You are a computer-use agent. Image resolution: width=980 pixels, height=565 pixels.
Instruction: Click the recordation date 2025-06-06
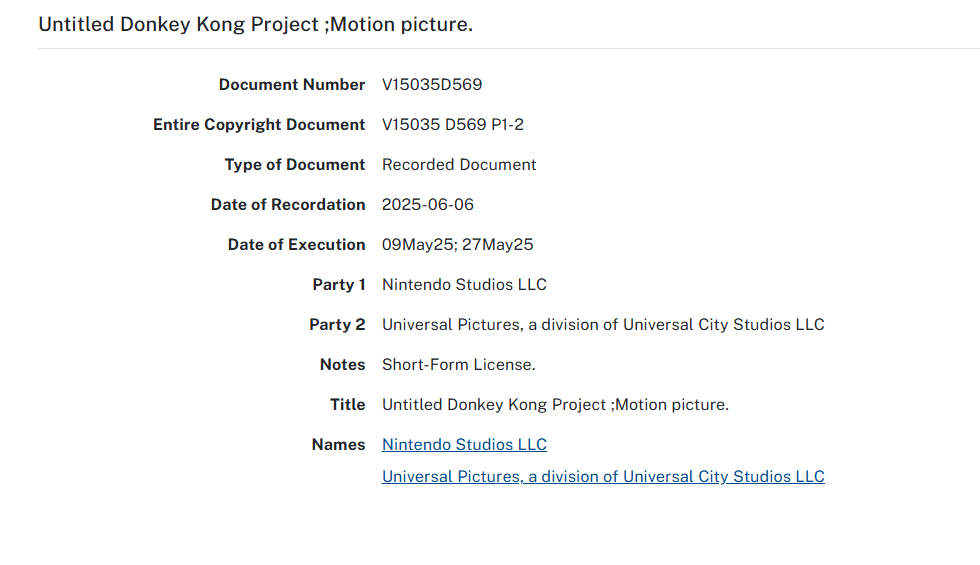428,205
